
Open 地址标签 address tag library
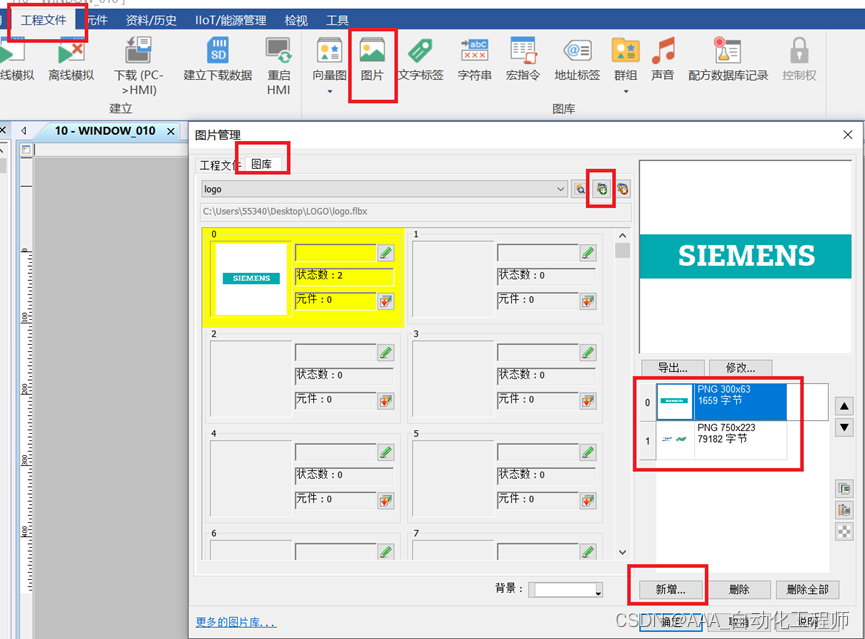pyautogui.click(x=577, y=59)
